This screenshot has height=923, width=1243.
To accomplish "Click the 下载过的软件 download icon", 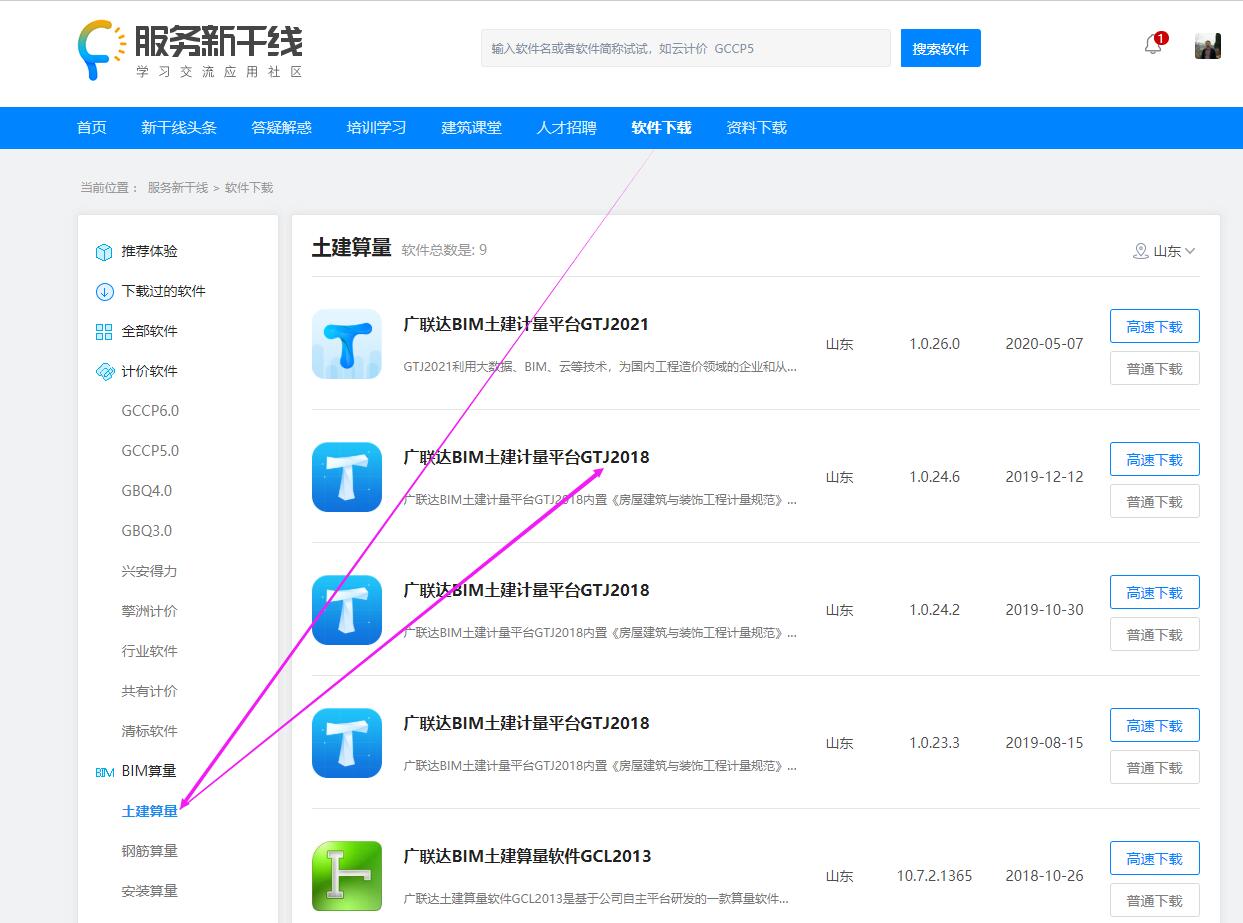I will [x=104, y=292].
